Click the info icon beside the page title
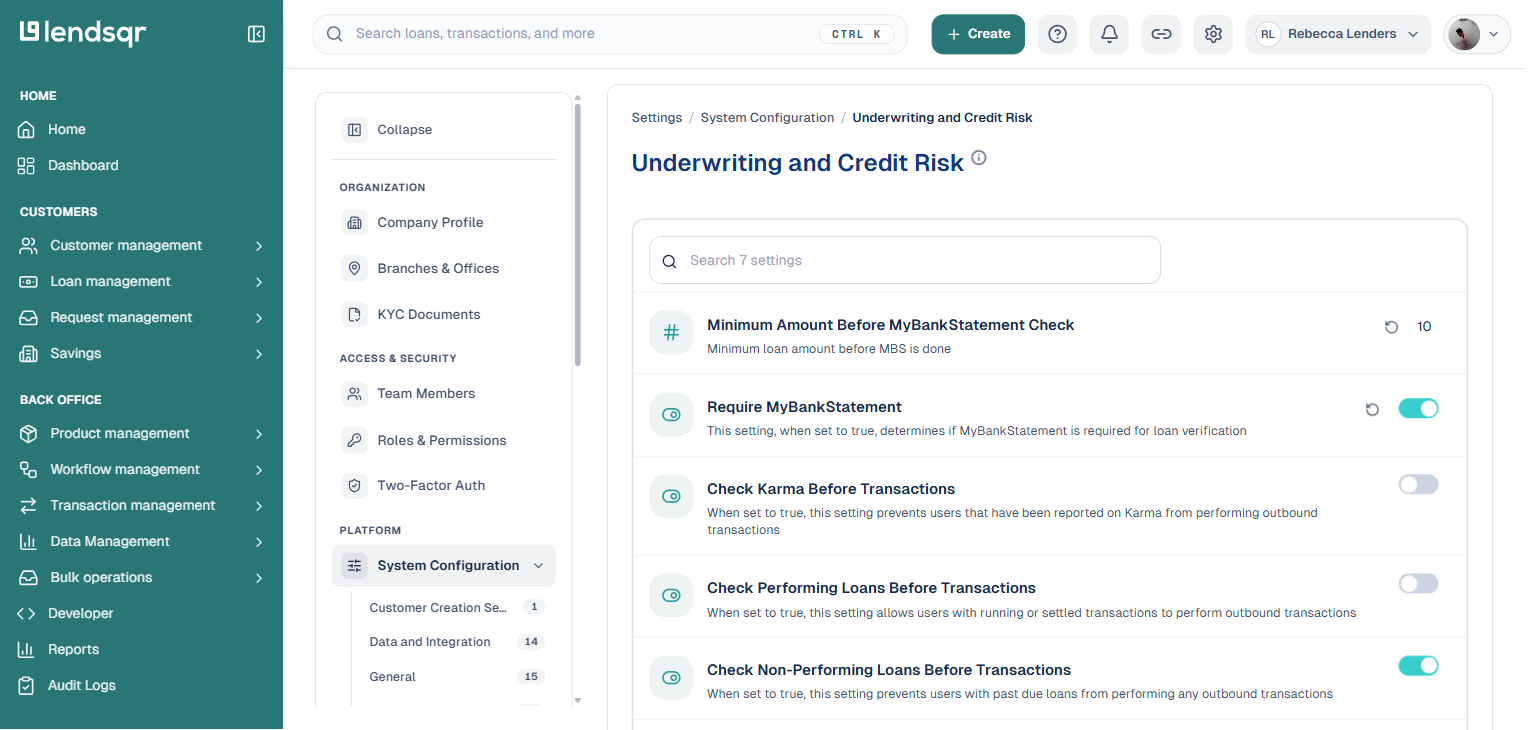Image resolution: width=1535 pixels, height=730 pixels. click(979, 158)
